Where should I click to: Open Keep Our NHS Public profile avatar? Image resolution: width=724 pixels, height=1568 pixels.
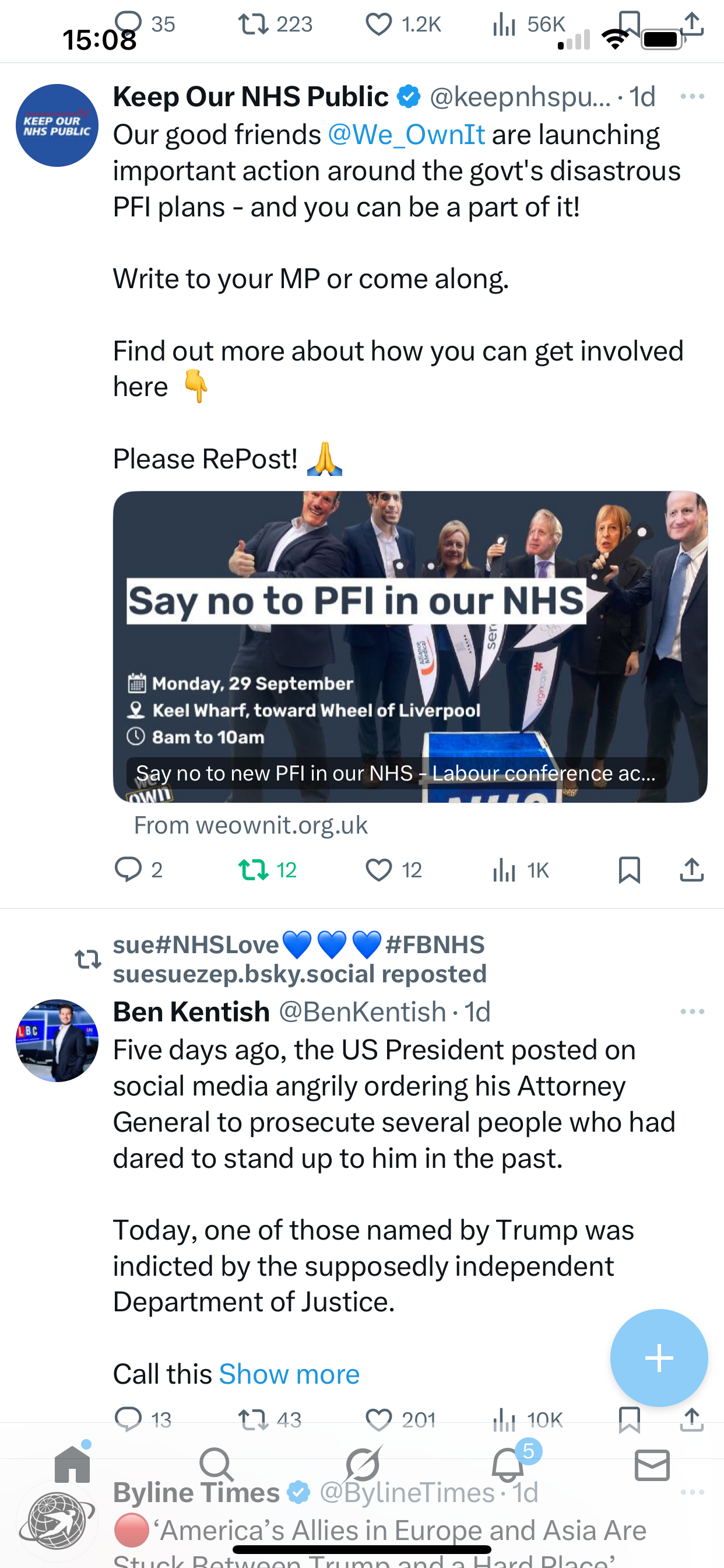[x=57, y=125]
